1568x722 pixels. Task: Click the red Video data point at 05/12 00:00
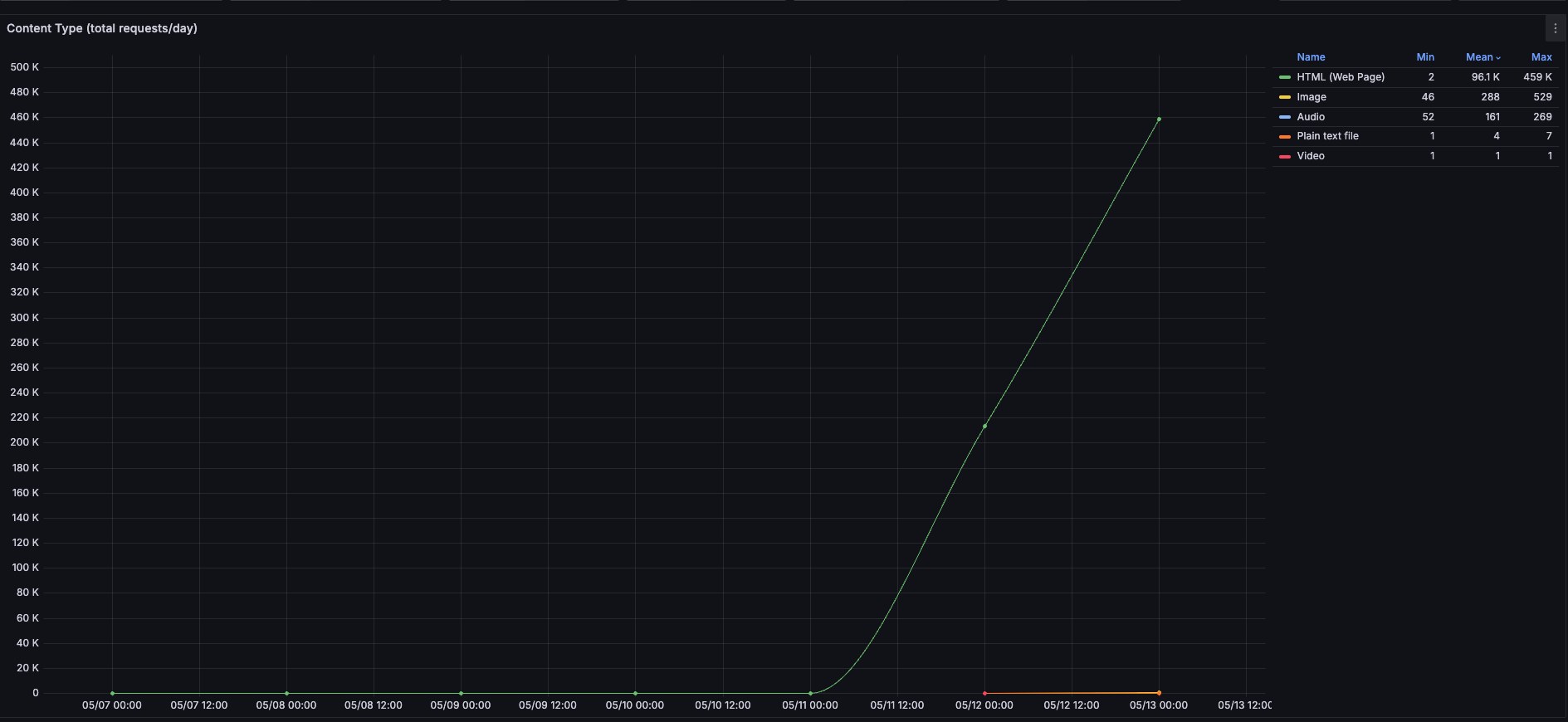[x=984, y=693]
